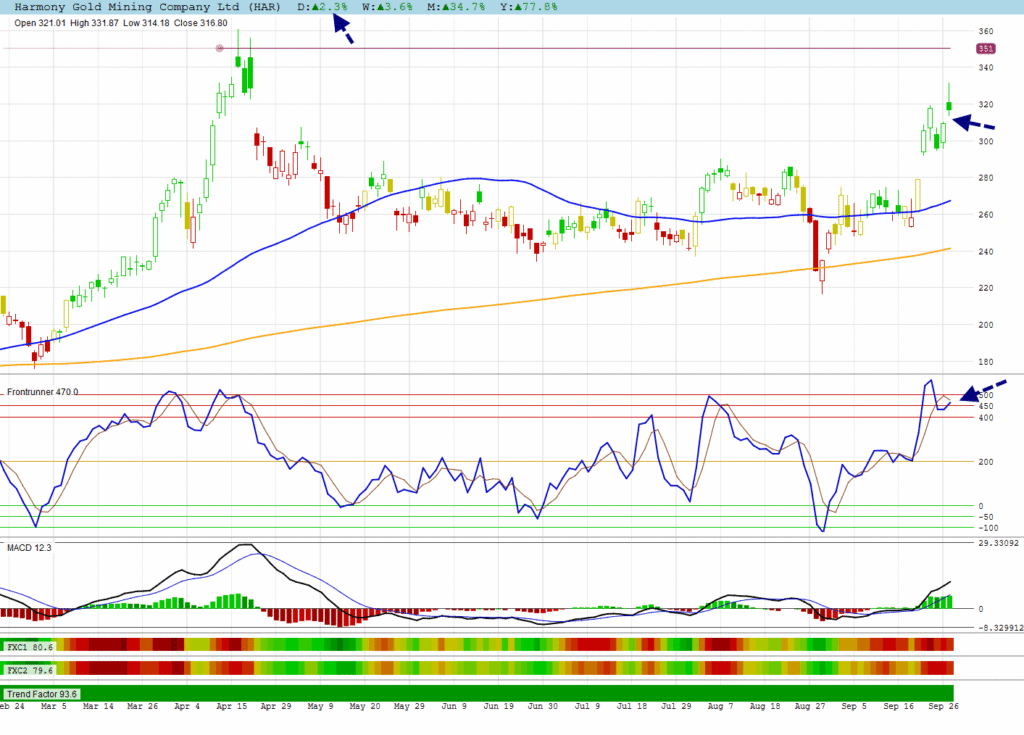
Task: Click the green triangle beside daily 2.3%
Action: click(x=315, y=7)
